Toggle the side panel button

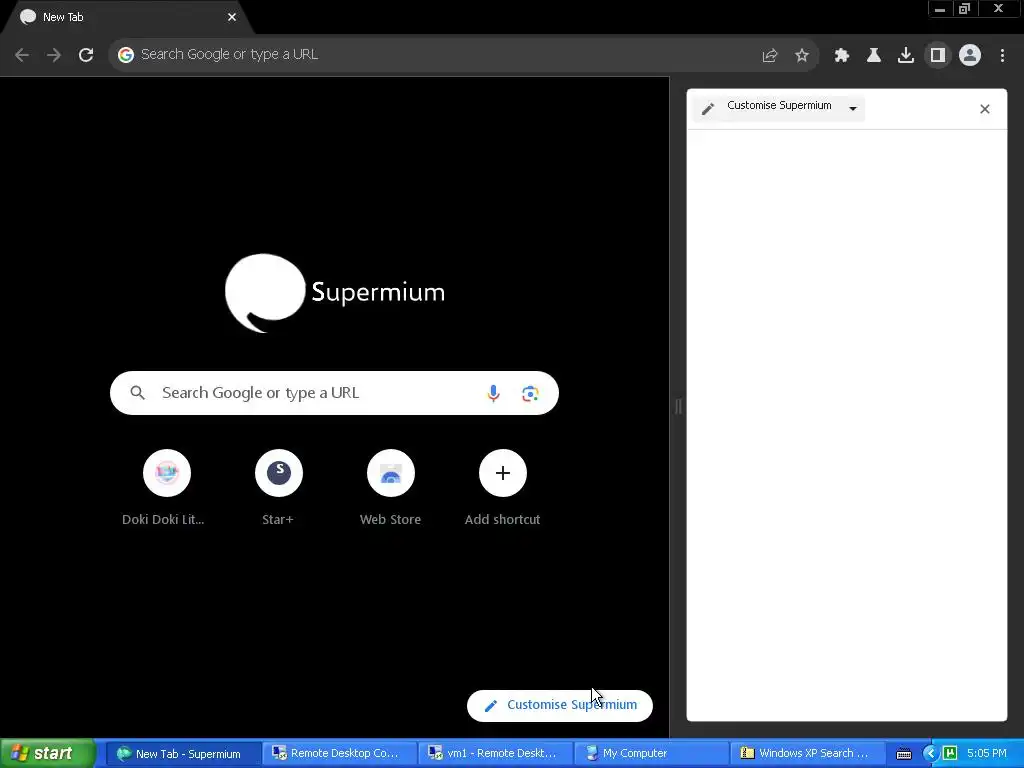938,56
